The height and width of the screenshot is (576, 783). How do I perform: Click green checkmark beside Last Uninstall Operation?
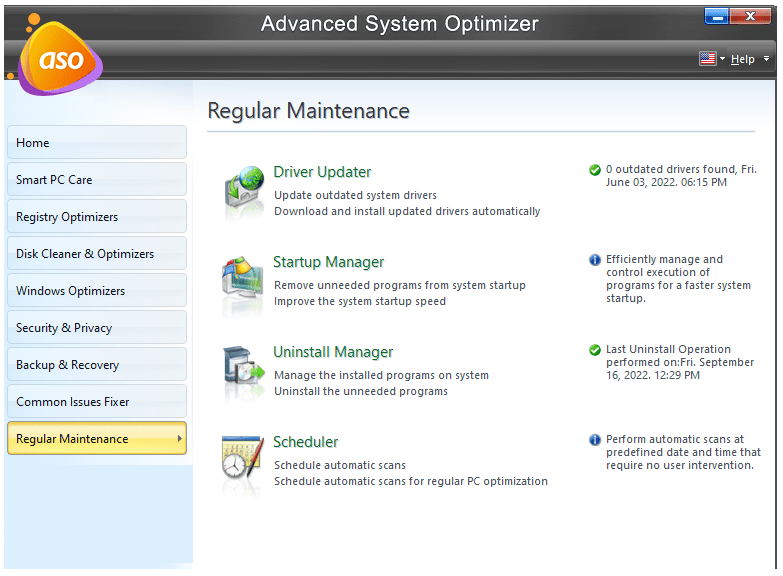point(594,350)
